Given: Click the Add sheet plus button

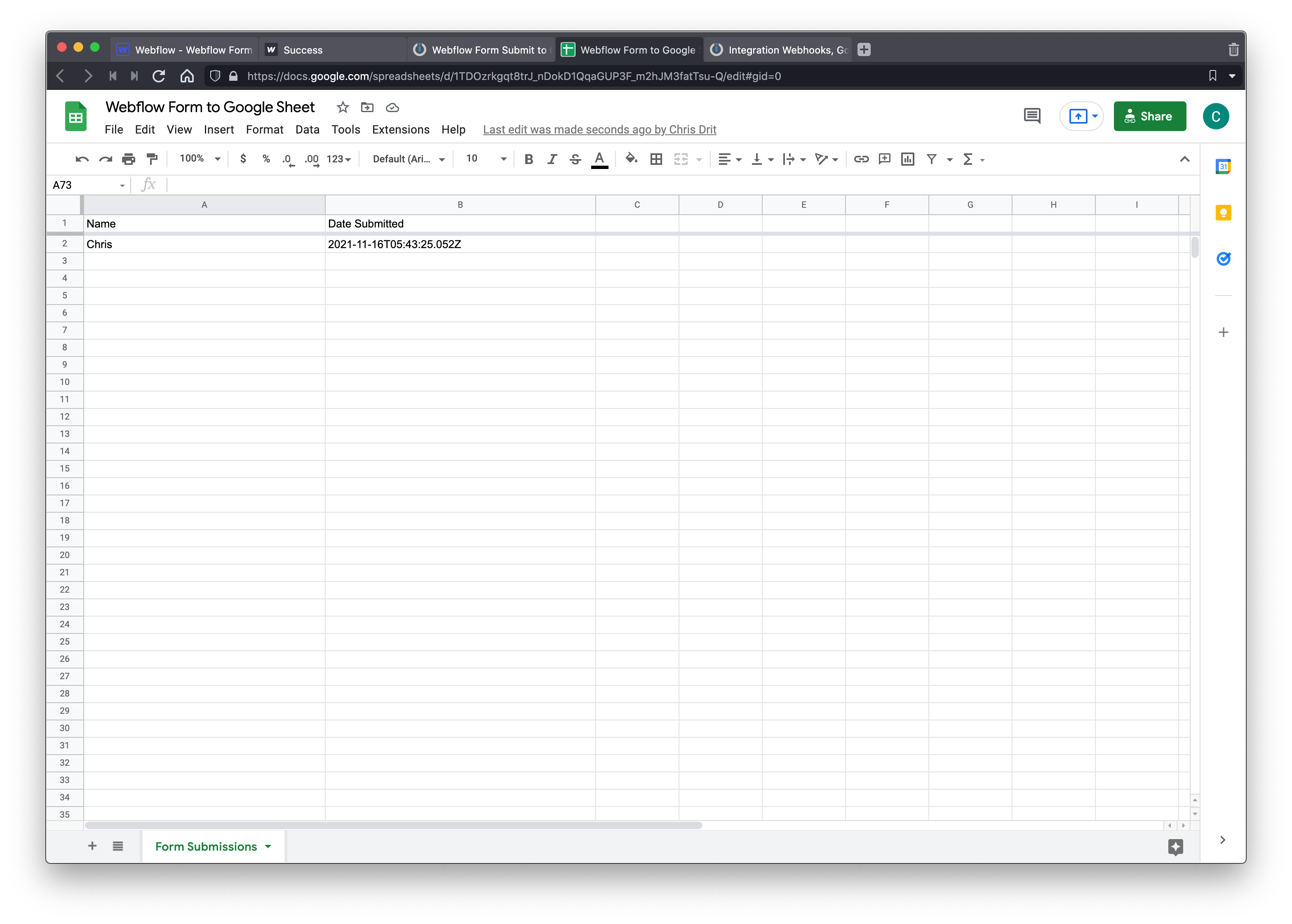Looking at the screenshot, I should pos(92,846).
